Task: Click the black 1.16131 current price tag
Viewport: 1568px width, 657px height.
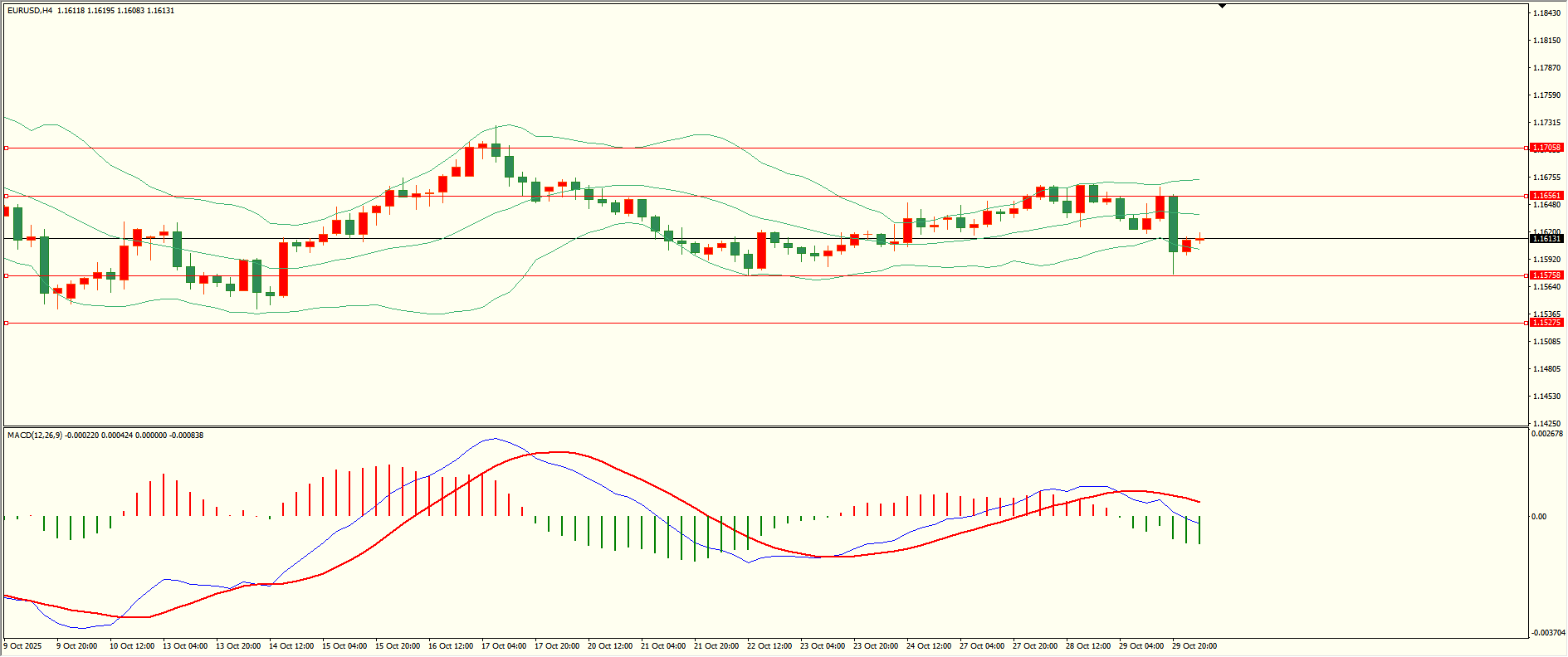Action: pyautogui.click(x=1546, y=238)
